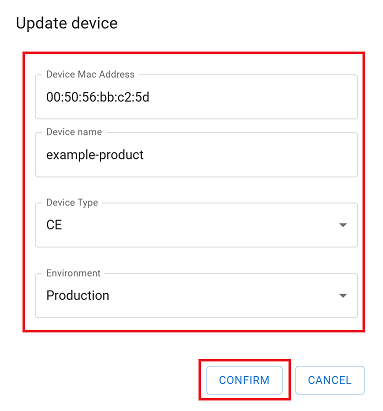Click empty area right of the MAC address
Screen dimensions: 383x411
(x=253, y=97)
